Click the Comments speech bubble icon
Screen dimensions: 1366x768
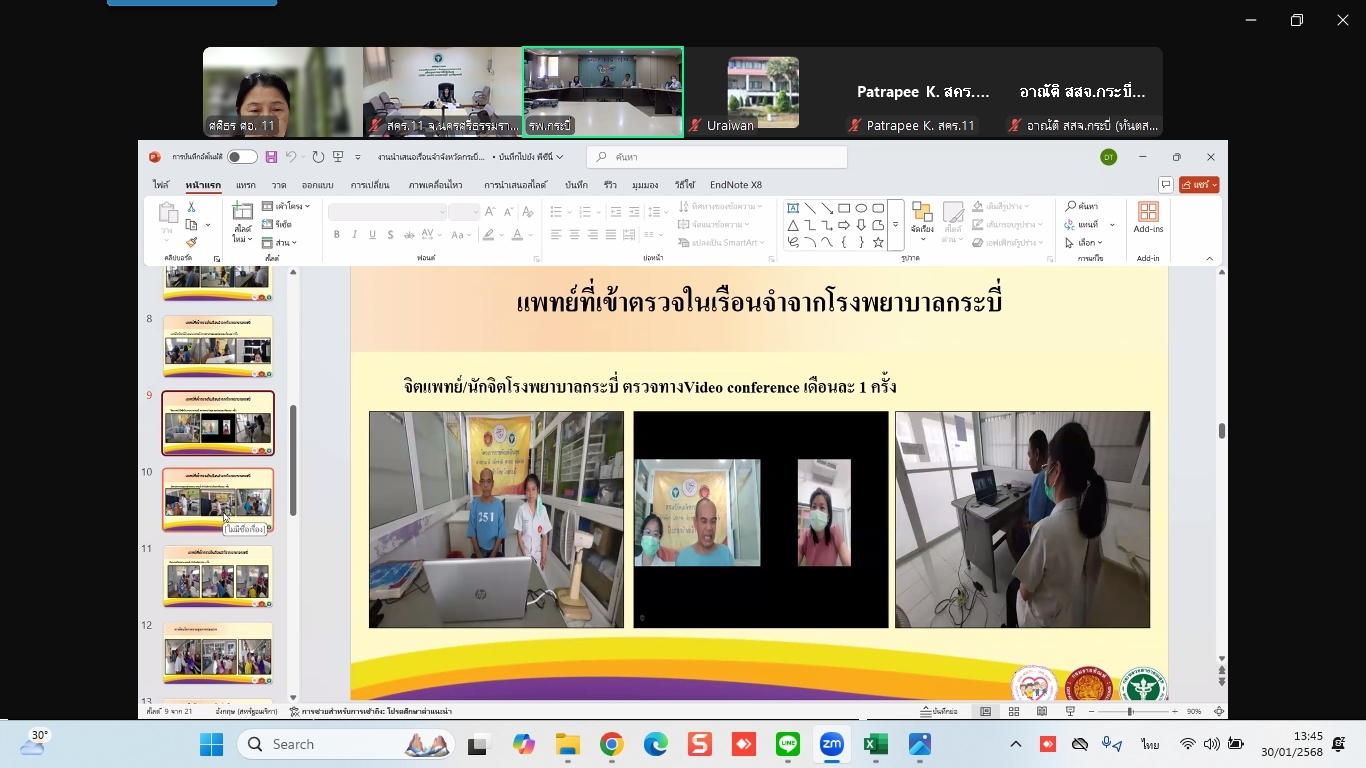point(1166,185)
